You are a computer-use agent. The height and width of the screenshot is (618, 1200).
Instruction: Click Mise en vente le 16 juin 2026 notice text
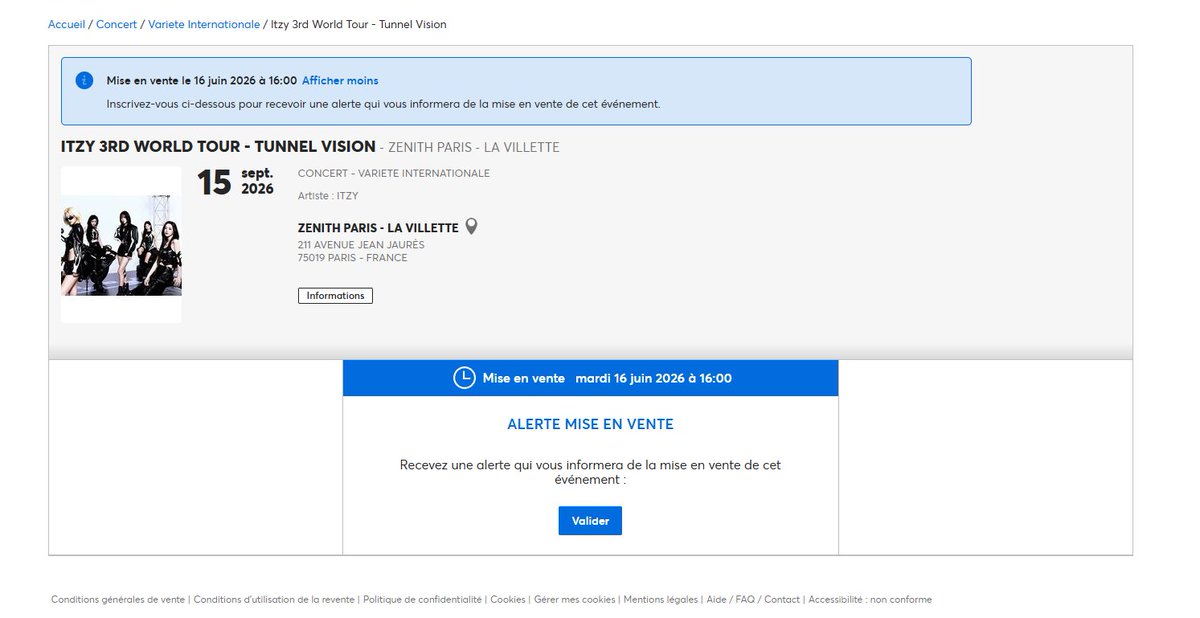202,80
